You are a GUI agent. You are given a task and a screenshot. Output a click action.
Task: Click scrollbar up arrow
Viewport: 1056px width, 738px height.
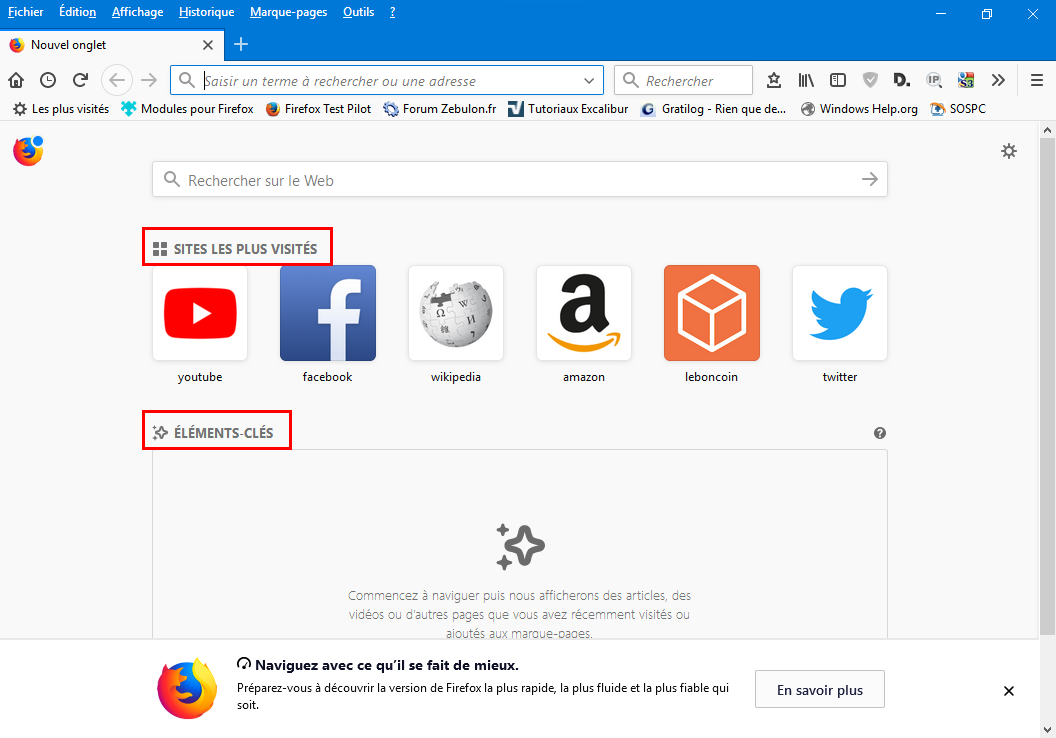[x=1047, y=130]
